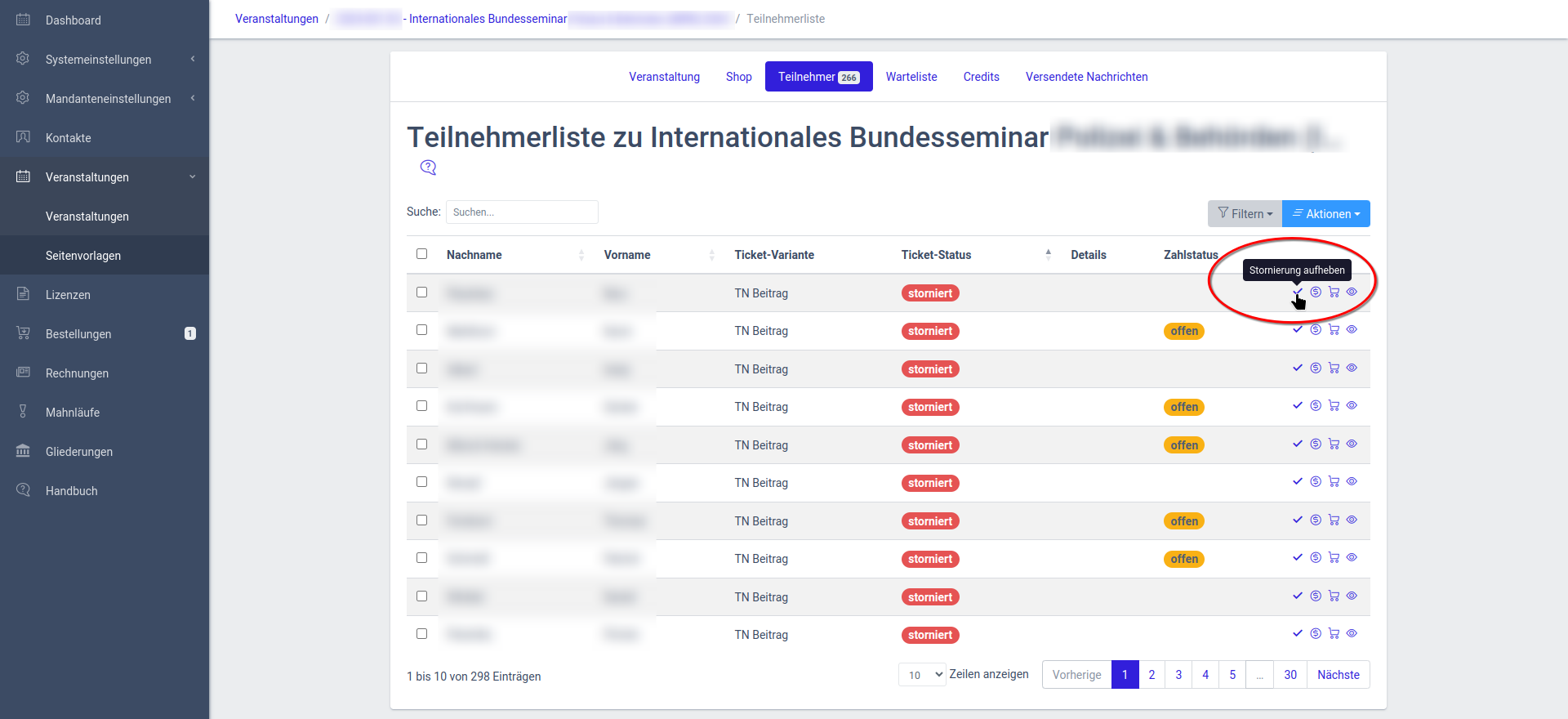Click the eye icon in the last row
This screenshot has height=719, width=1568.
[1352, 634]
